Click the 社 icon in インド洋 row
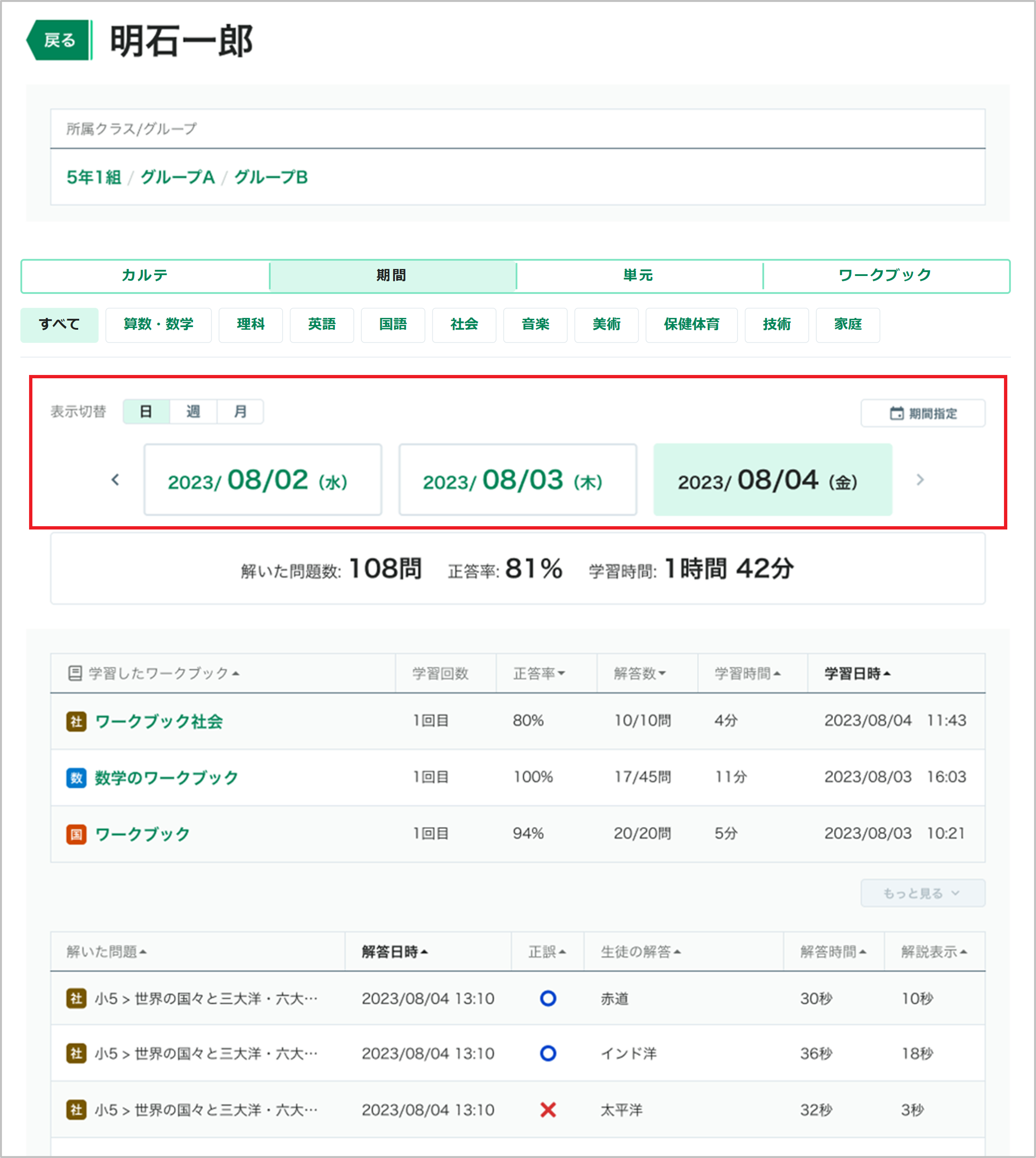 click(x=76, y=1053)
